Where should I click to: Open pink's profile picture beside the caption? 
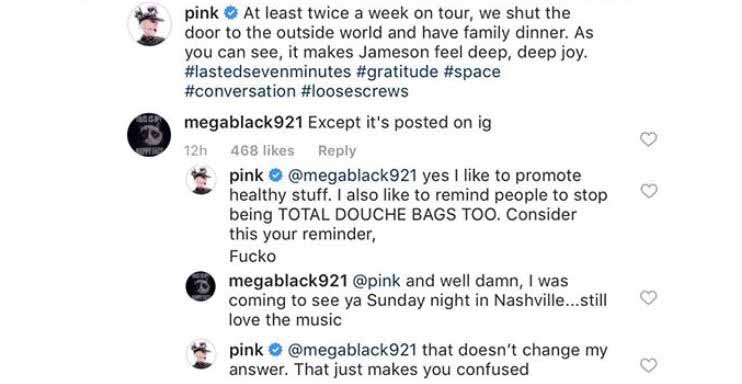click(x=150, y=24)
